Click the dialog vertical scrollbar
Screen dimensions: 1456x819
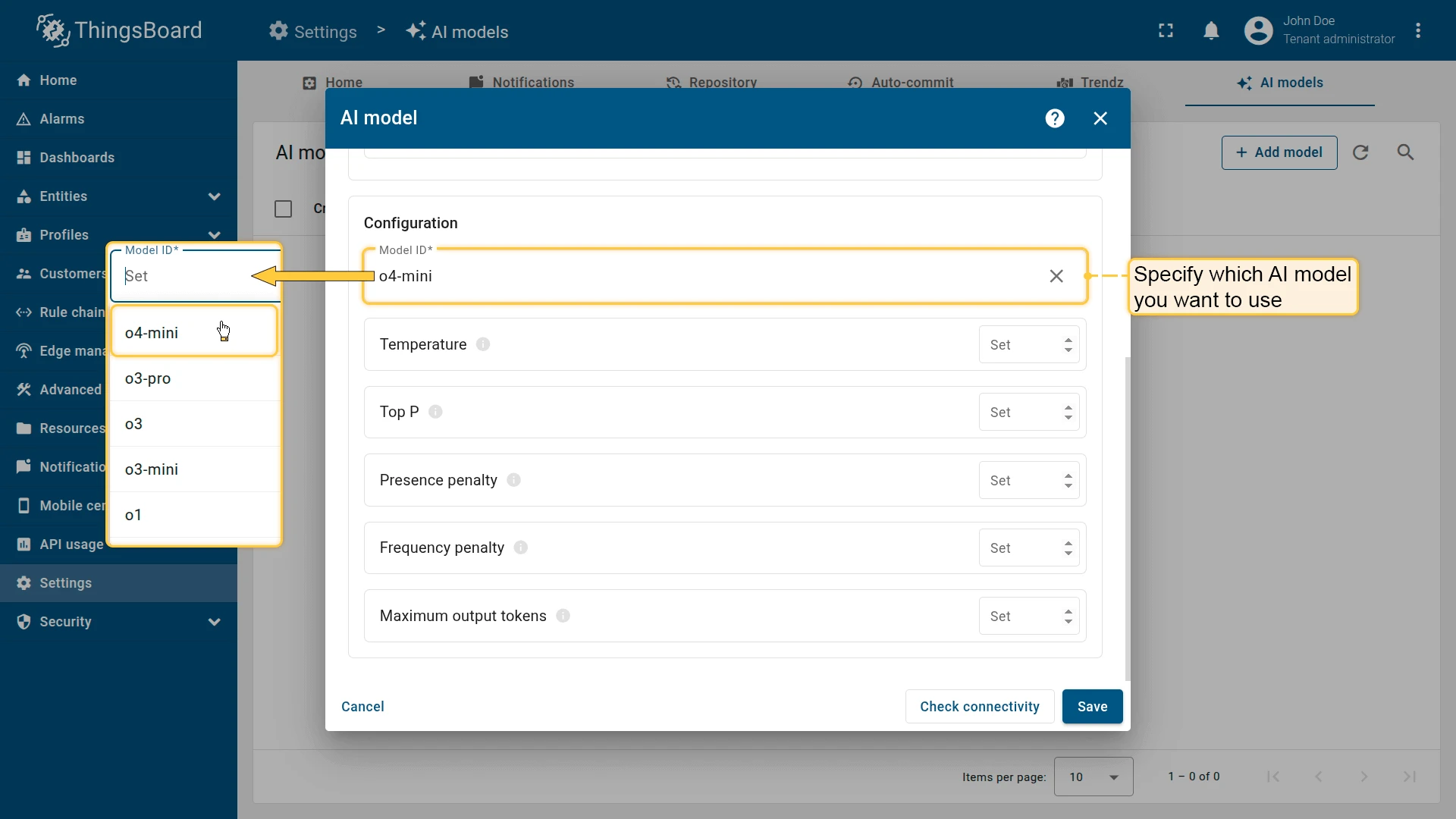[x=1128, y=519]
